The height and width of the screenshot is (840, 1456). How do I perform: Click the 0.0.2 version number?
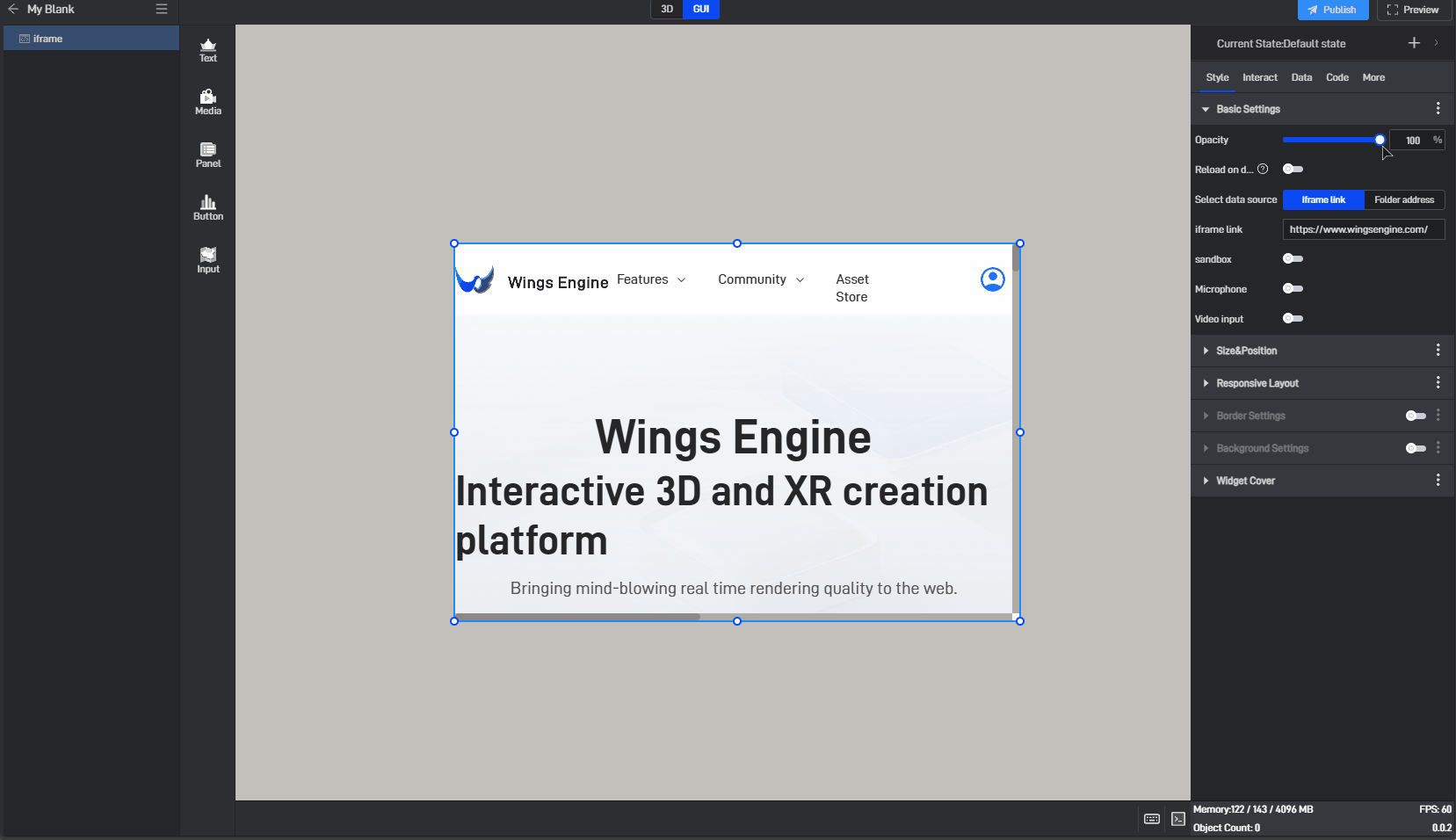pos(1442,828)
